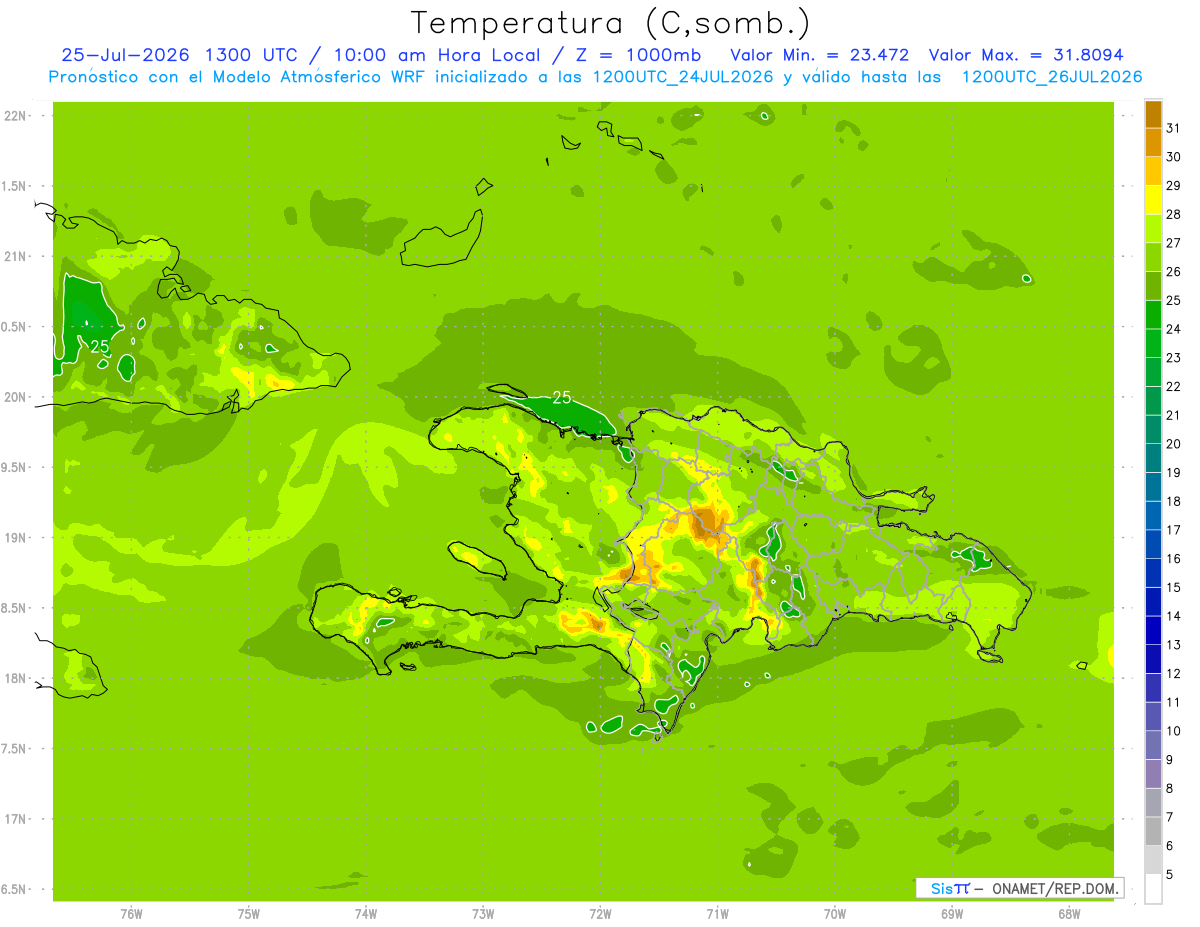Screen dimensions: 1200x927
Task: Click the '70W' longitude axis label
Action: pyautogui.click(x=835, y=914)
